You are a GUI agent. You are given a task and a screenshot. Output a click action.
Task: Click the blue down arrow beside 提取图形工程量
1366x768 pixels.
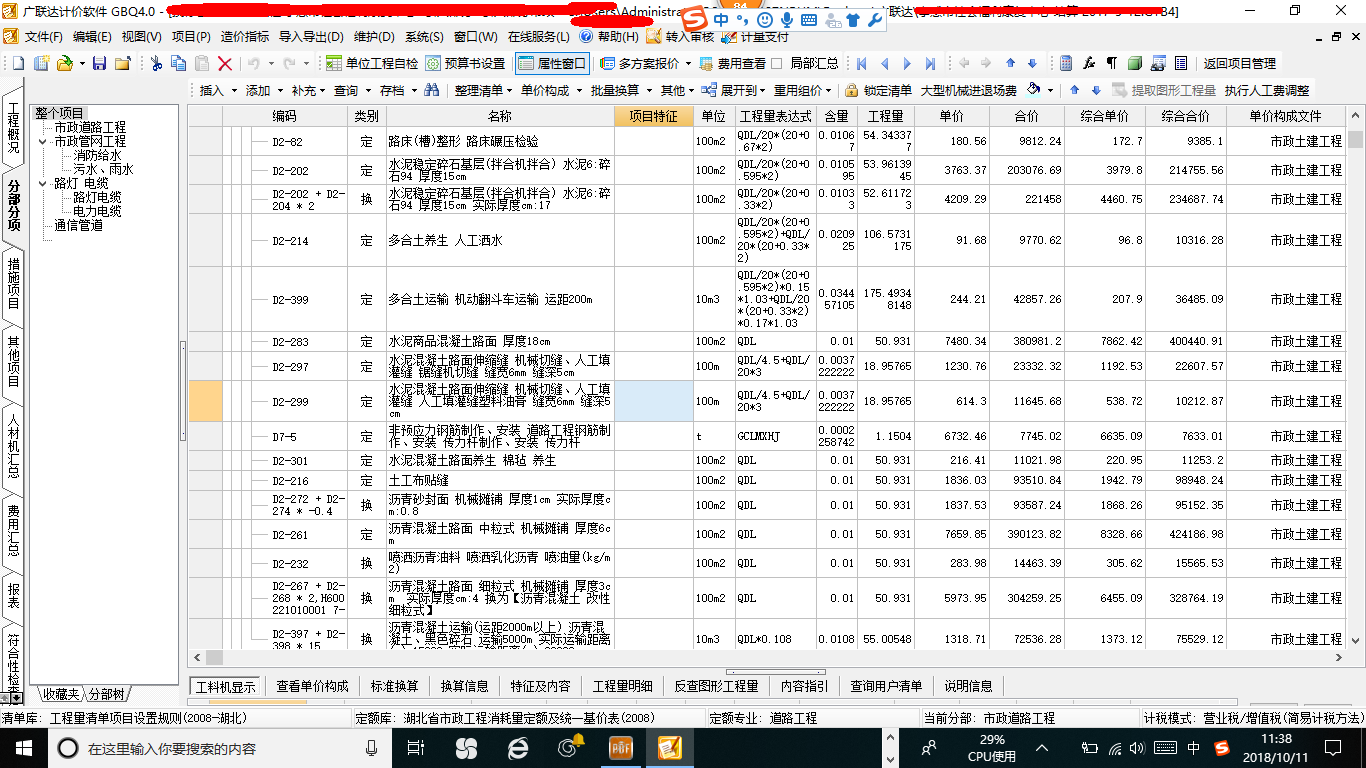point(1097,90)
